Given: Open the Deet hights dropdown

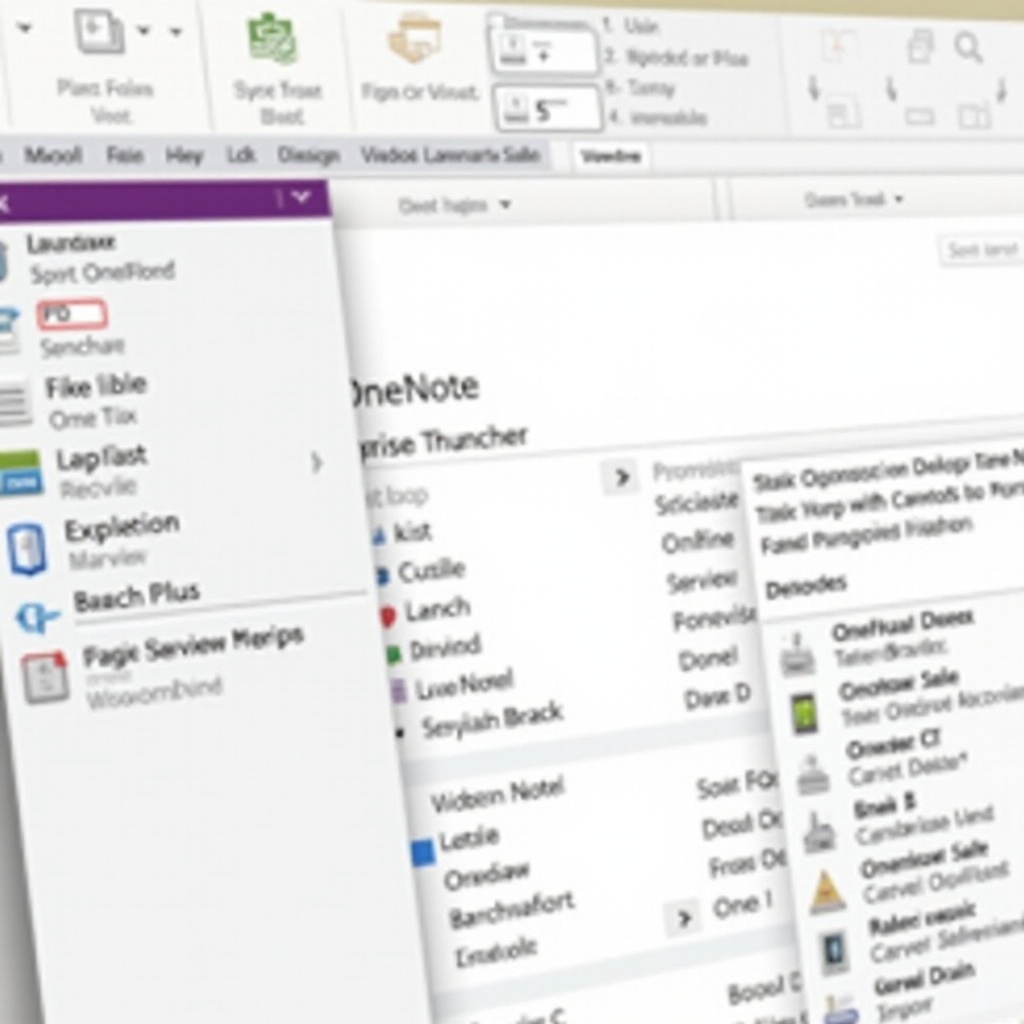Looking at the screenshot, I should (x=455, y=206).
